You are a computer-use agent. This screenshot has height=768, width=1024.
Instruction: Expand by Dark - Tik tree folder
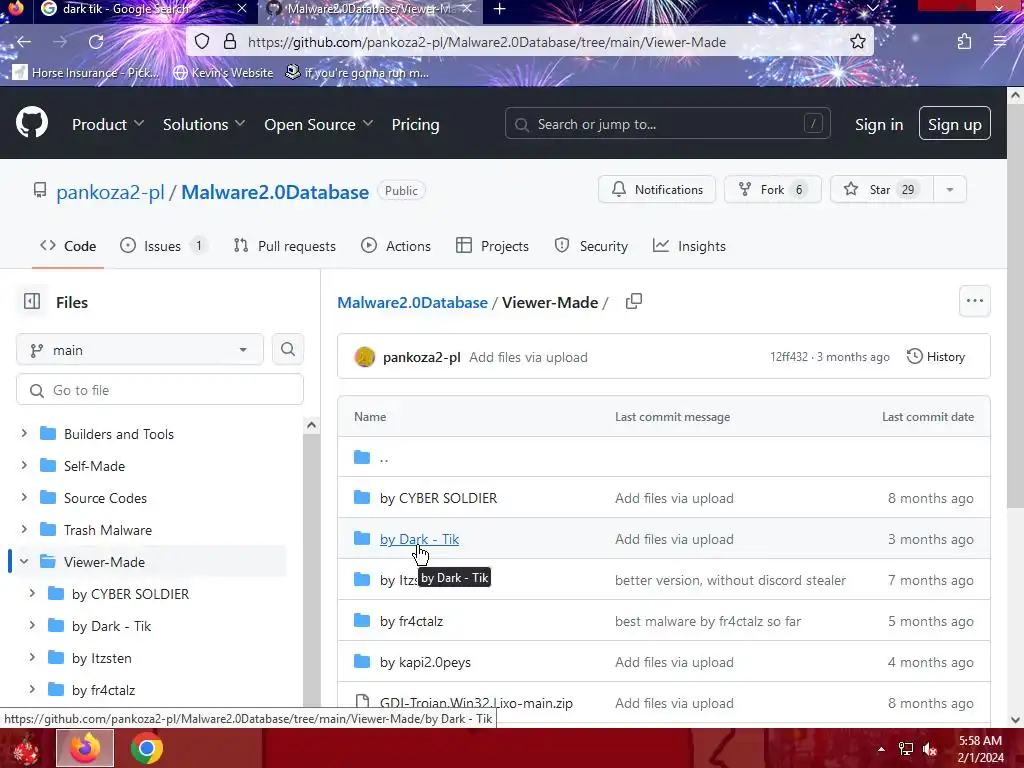[32, 625]
